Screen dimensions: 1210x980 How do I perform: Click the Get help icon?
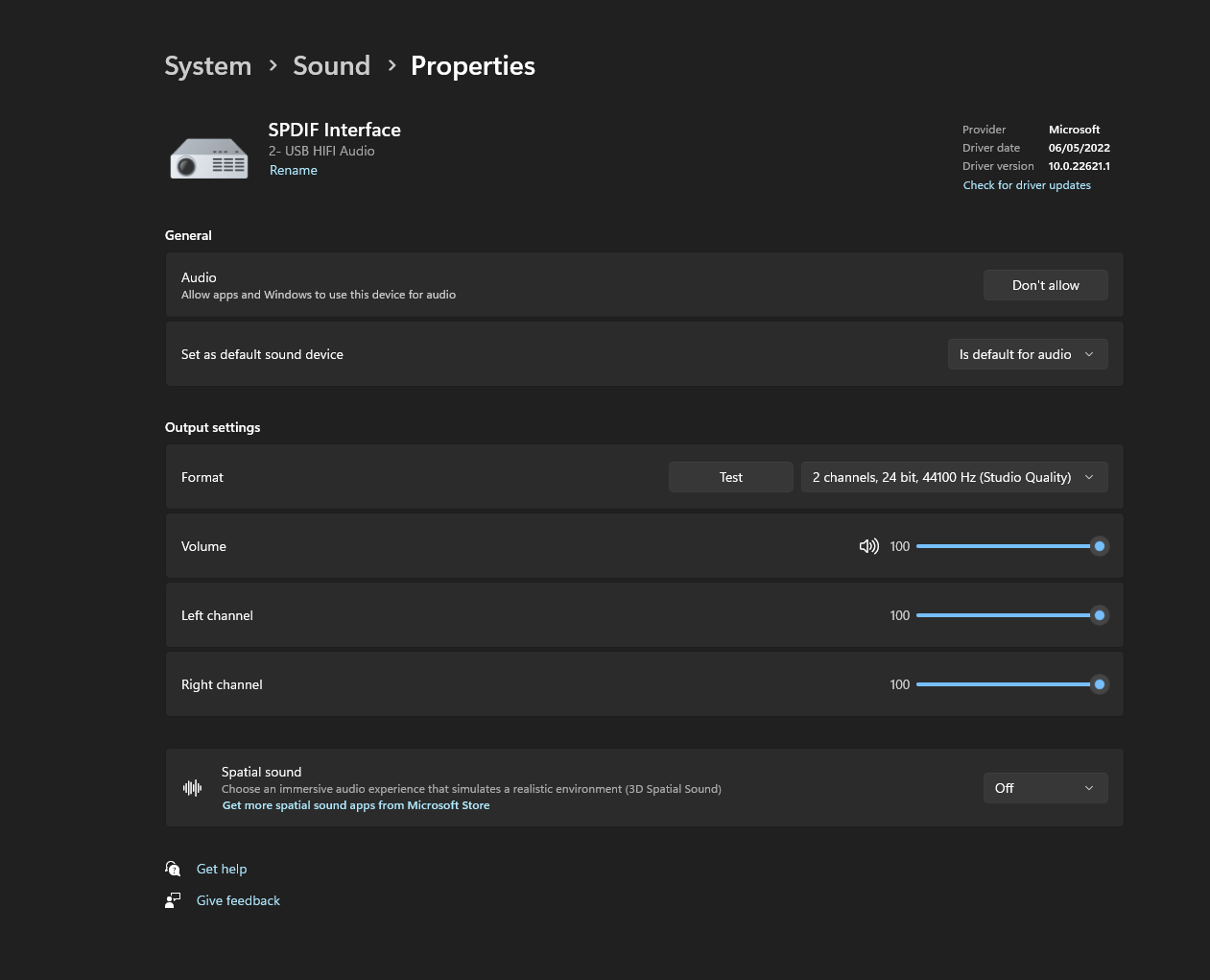173,869
